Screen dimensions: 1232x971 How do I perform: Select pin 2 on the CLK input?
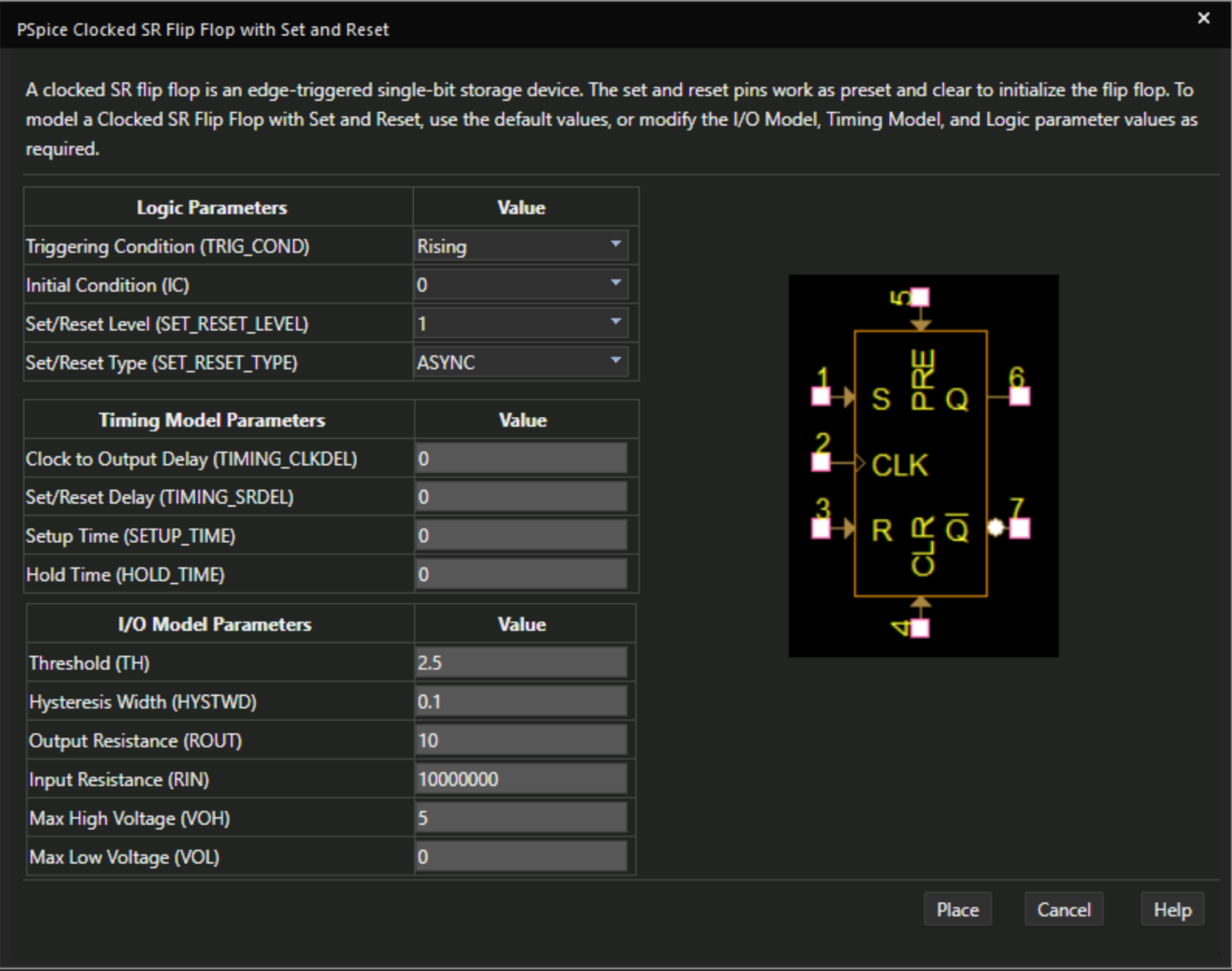coord(821,461)
